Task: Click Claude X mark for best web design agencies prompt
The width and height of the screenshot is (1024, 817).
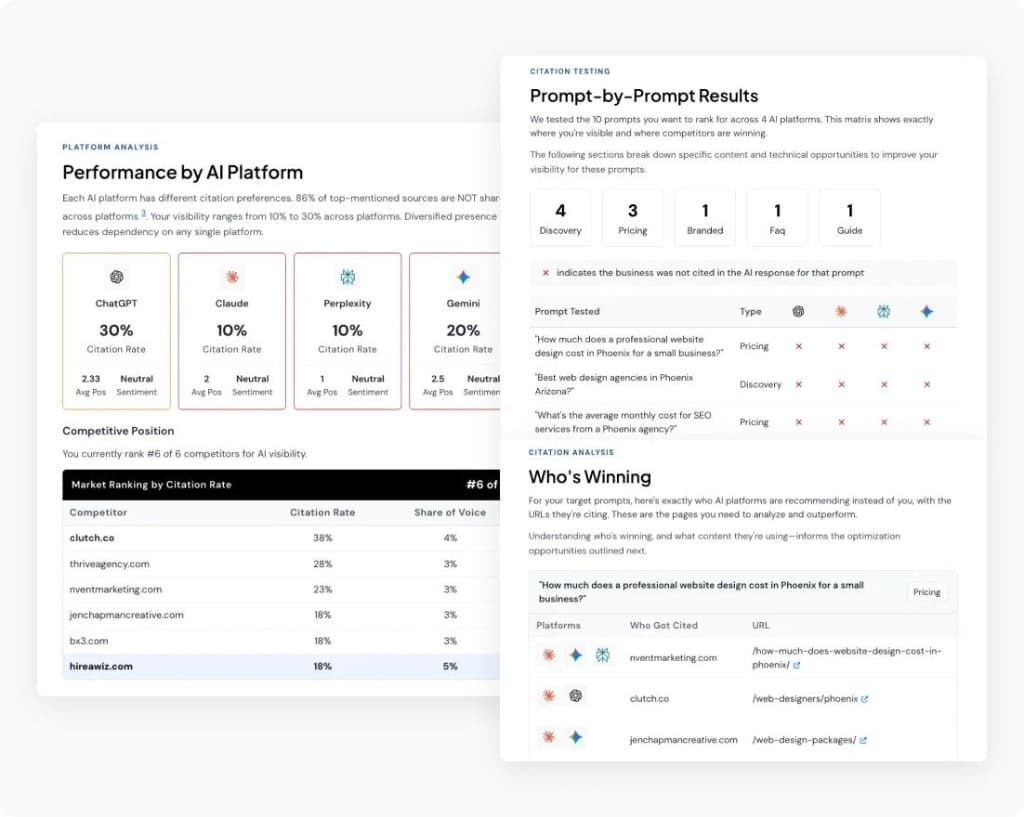Action: [841, 385]
